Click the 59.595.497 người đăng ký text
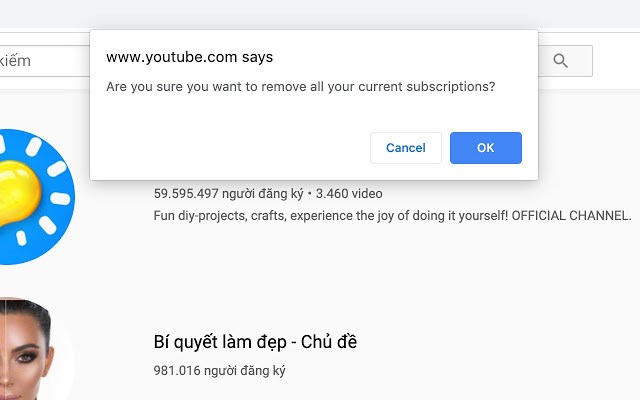The height and width of the screenshot is (400, 640). pos(228,193)
